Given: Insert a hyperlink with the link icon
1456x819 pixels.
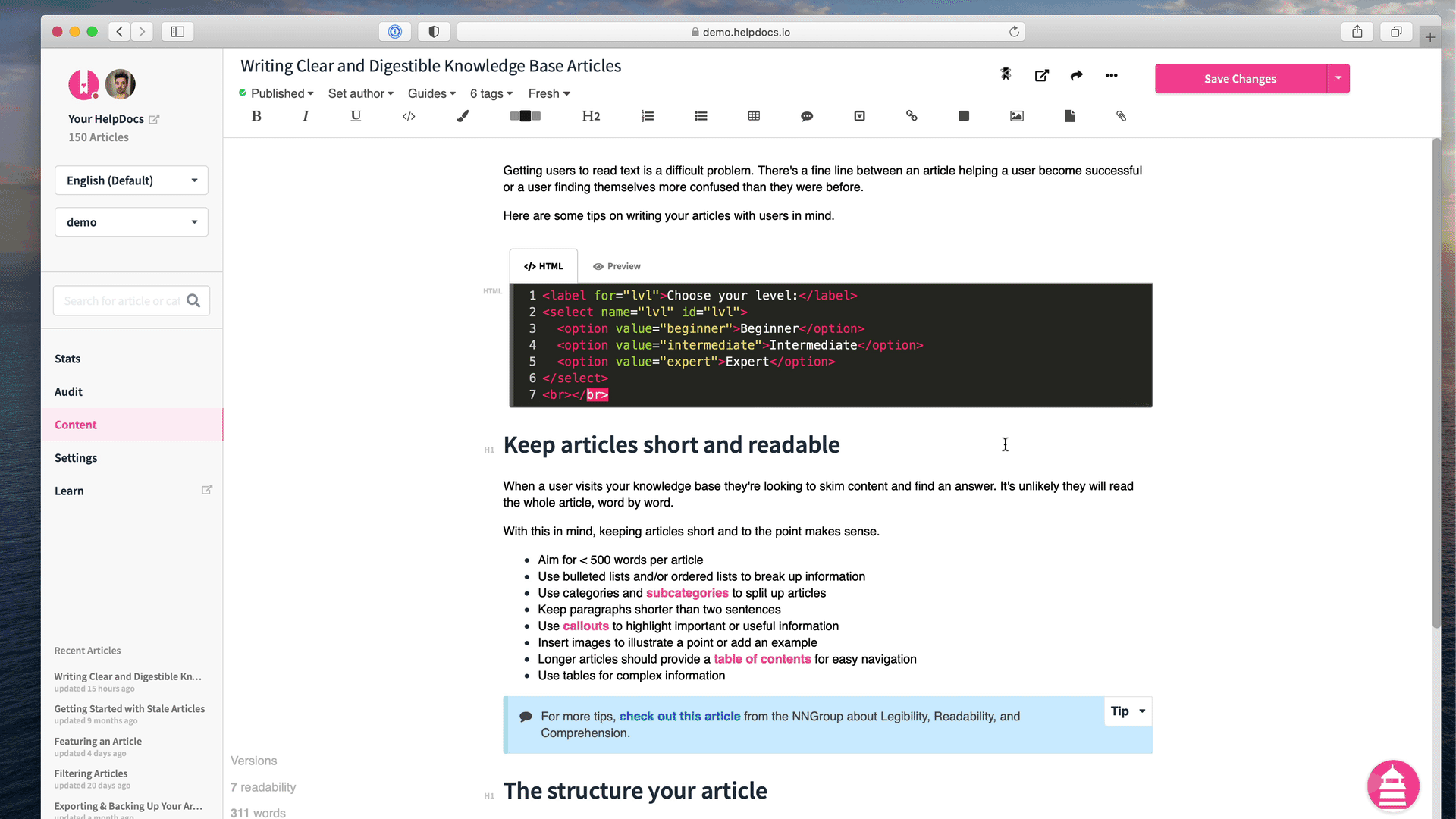Looking at the screenshot, I should point(912,116).
